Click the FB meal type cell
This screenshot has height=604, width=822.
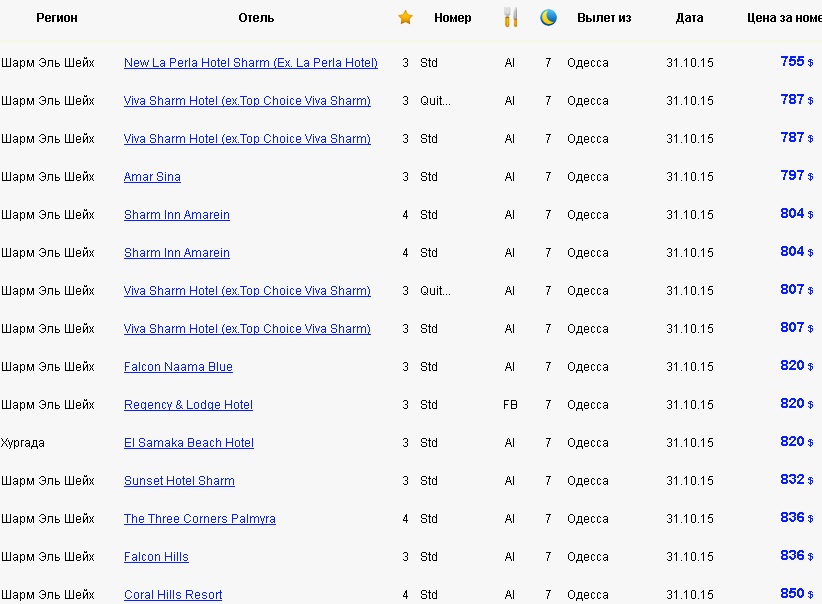pos(510,405)
